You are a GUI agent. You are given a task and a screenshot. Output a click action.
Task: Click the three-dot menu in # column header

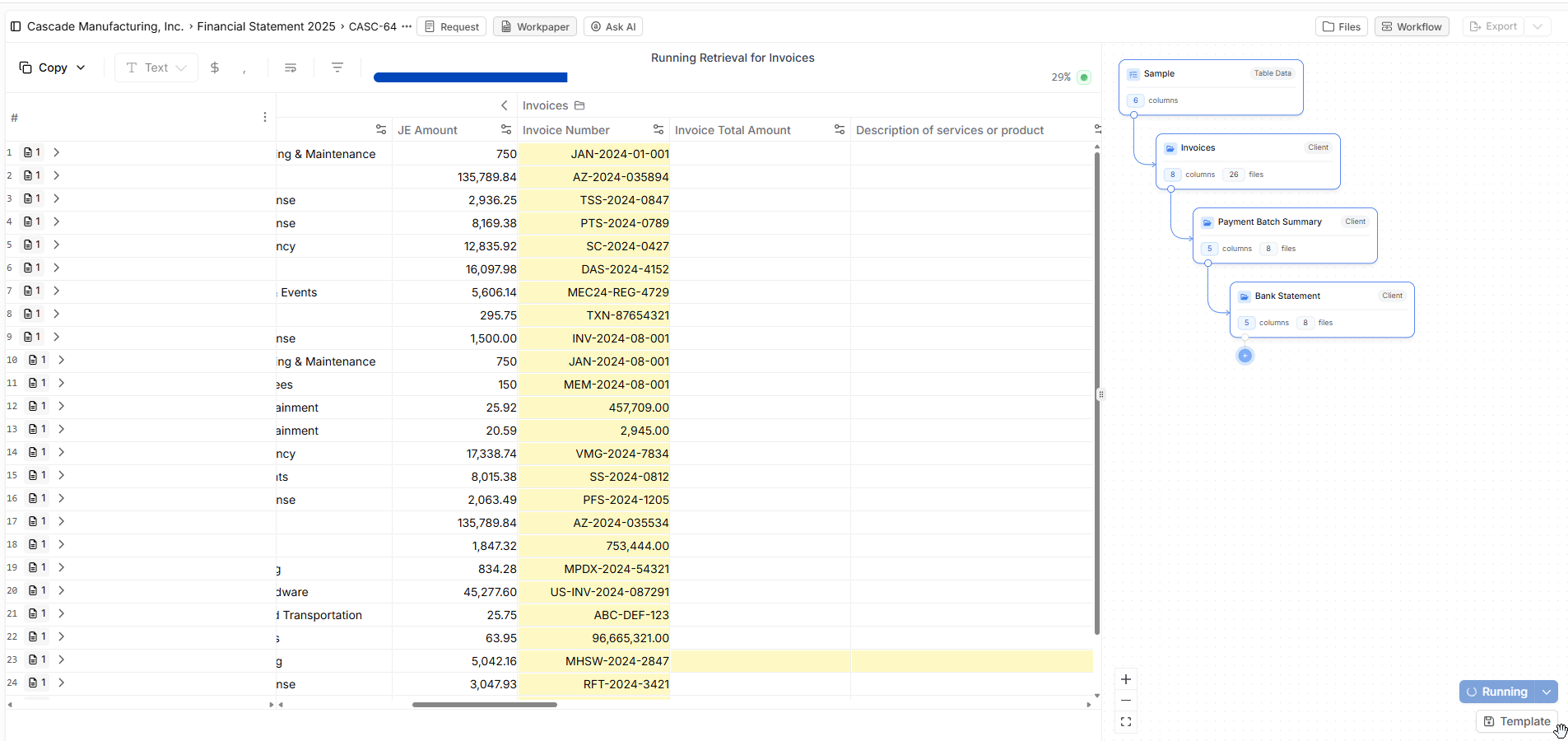tap(264, 117)
